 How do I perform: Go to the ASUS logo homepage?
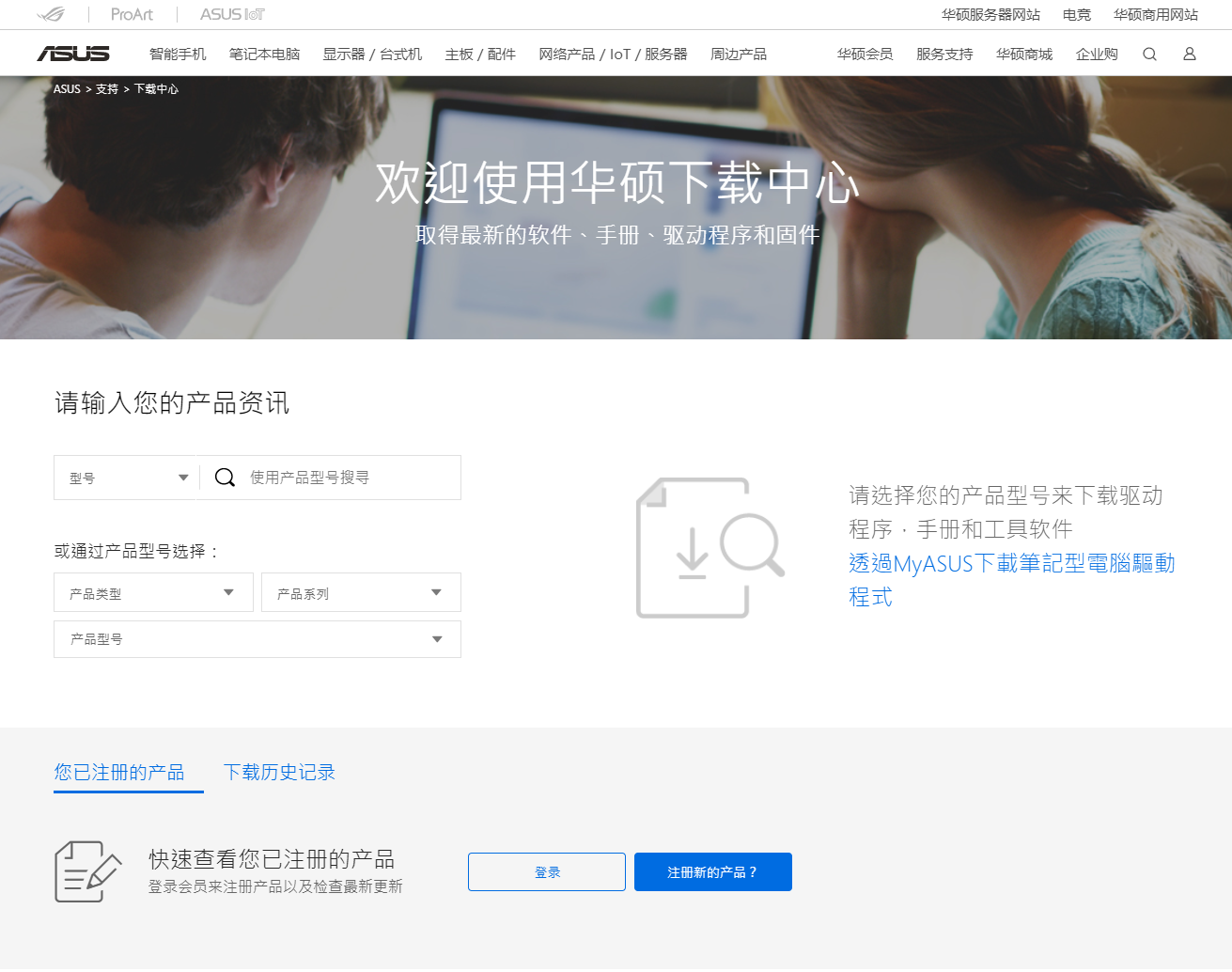click(x=73, y=54)
